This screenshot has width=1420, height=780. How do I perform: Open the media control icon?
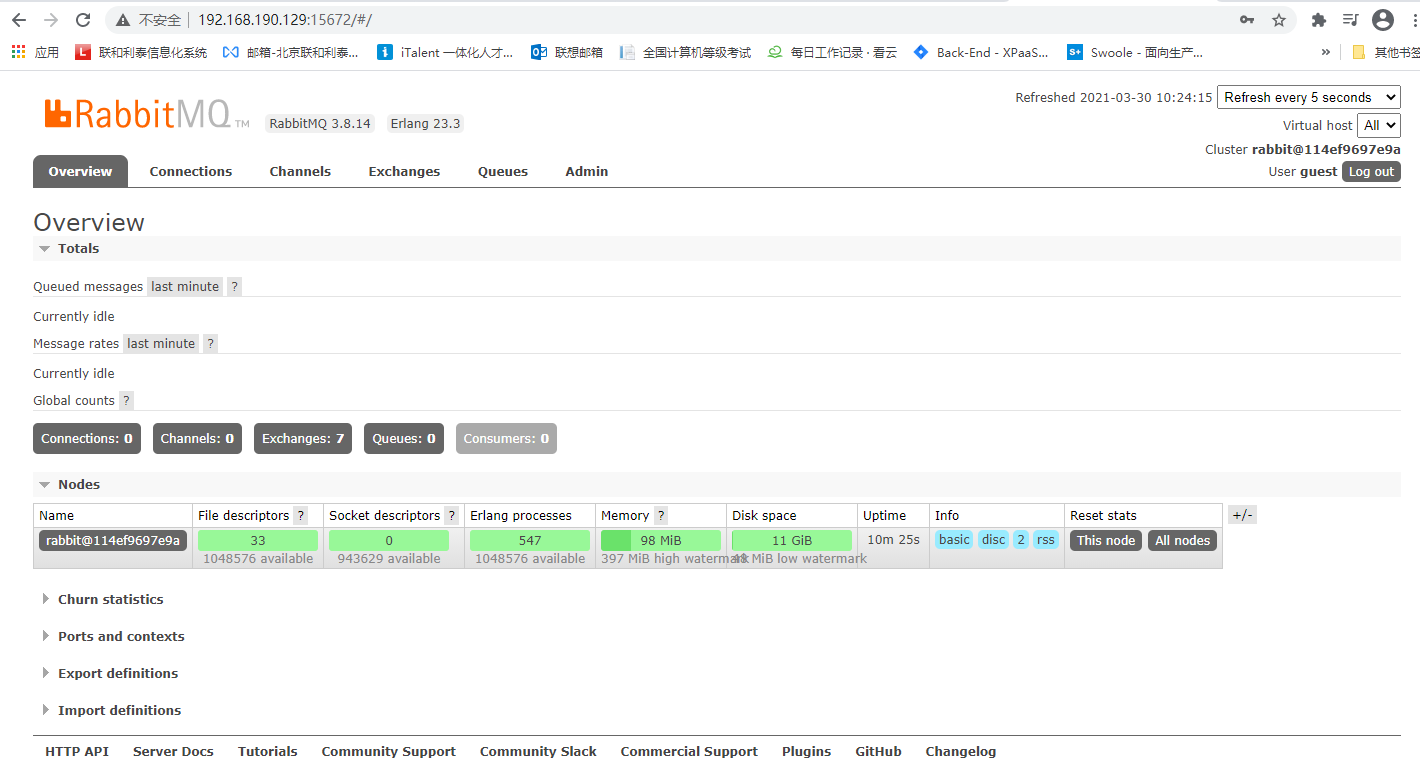coord(1350,20)
